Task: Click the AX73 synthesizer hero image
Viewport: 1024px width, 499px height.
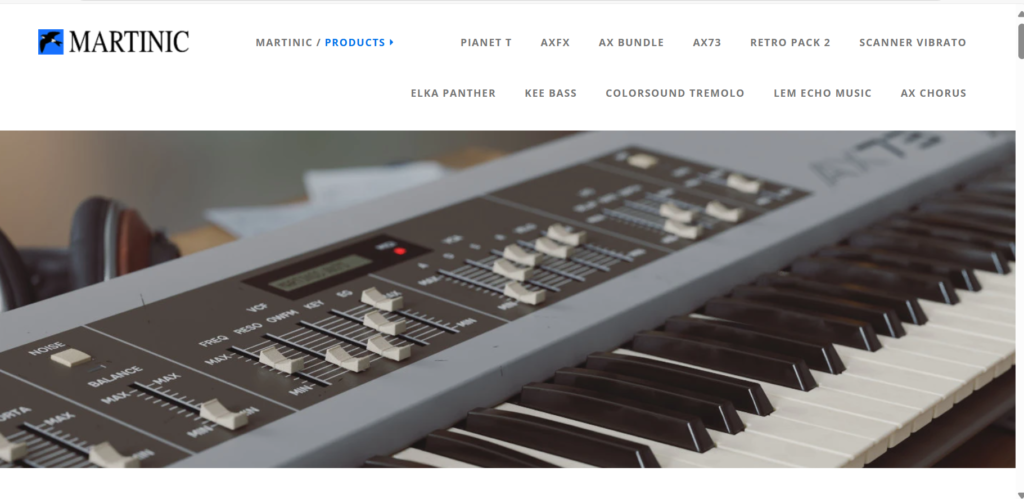Action: 507,299
